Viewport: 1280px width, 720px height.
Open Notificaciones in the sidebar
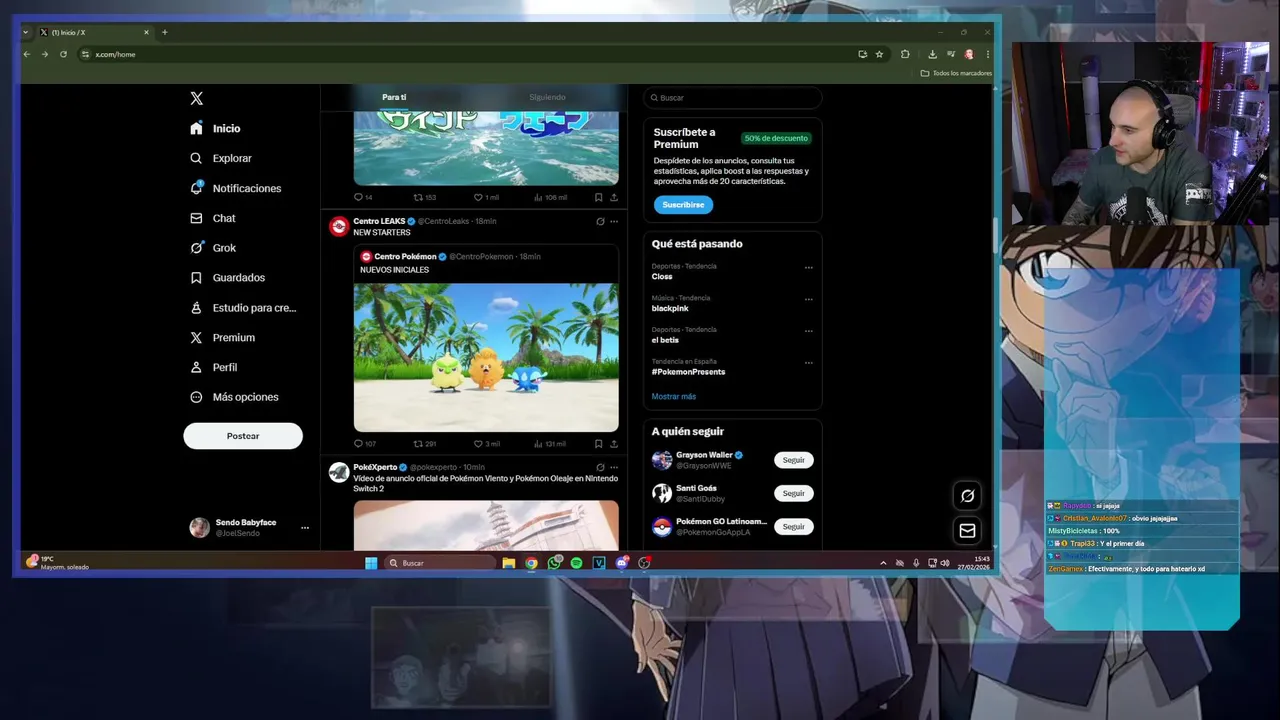pos(236,188)
